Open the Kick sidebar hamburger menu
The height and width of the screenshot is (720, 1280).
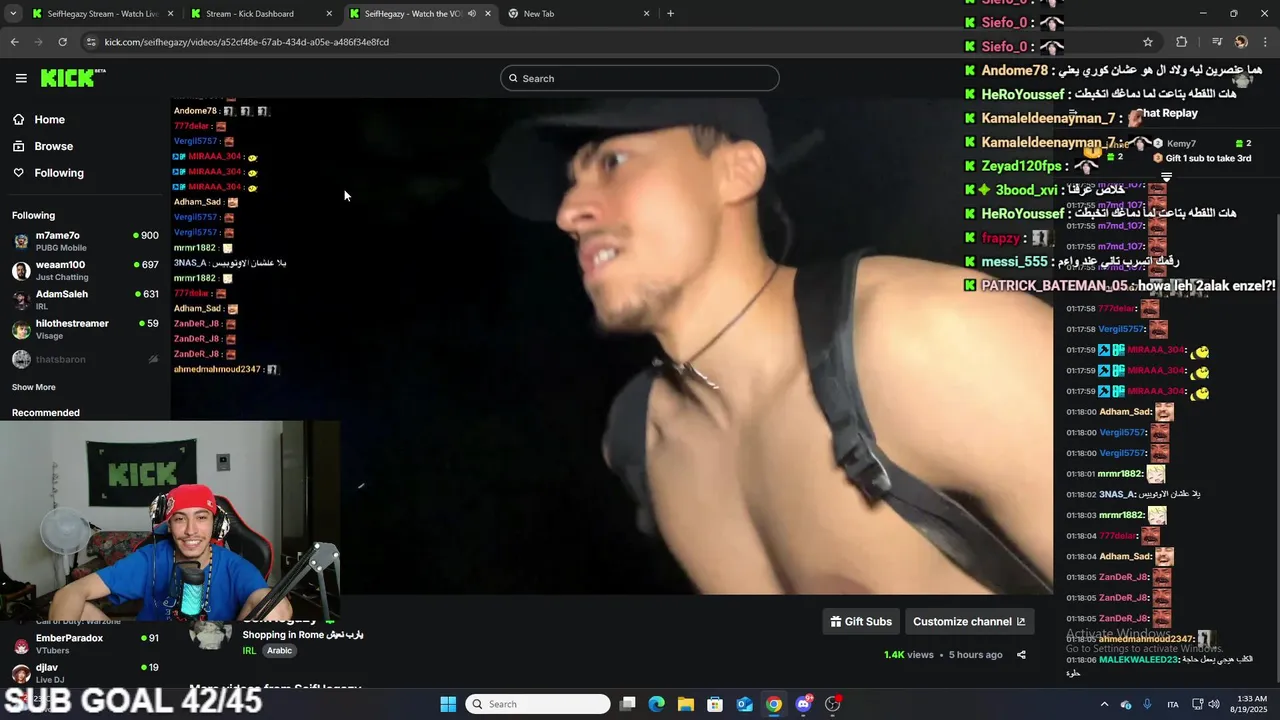pyautogui.click(x=21, y=78)
